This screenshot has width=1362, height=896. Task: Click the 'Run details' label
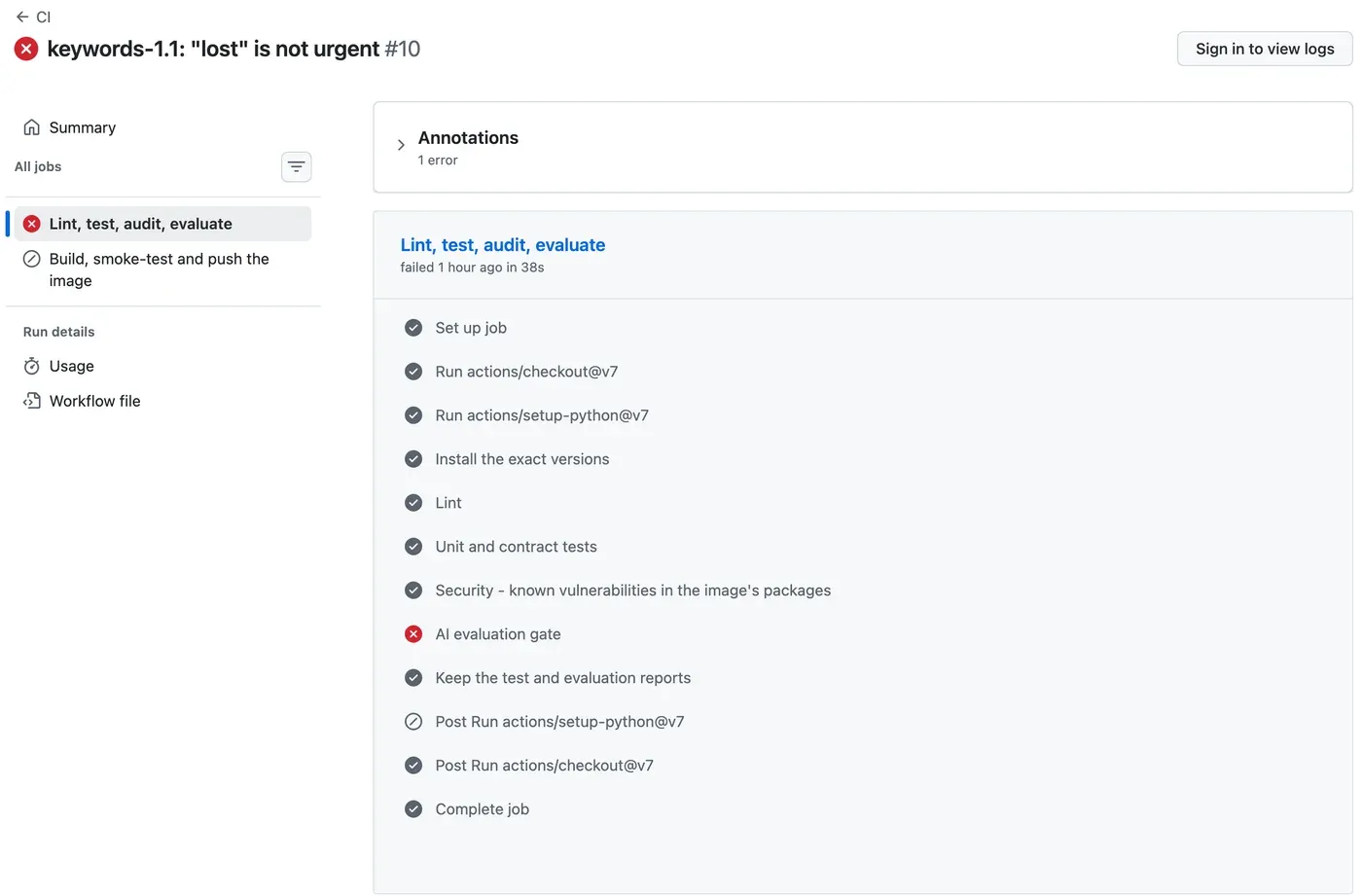pyautogui.click(x=59, y=332)
